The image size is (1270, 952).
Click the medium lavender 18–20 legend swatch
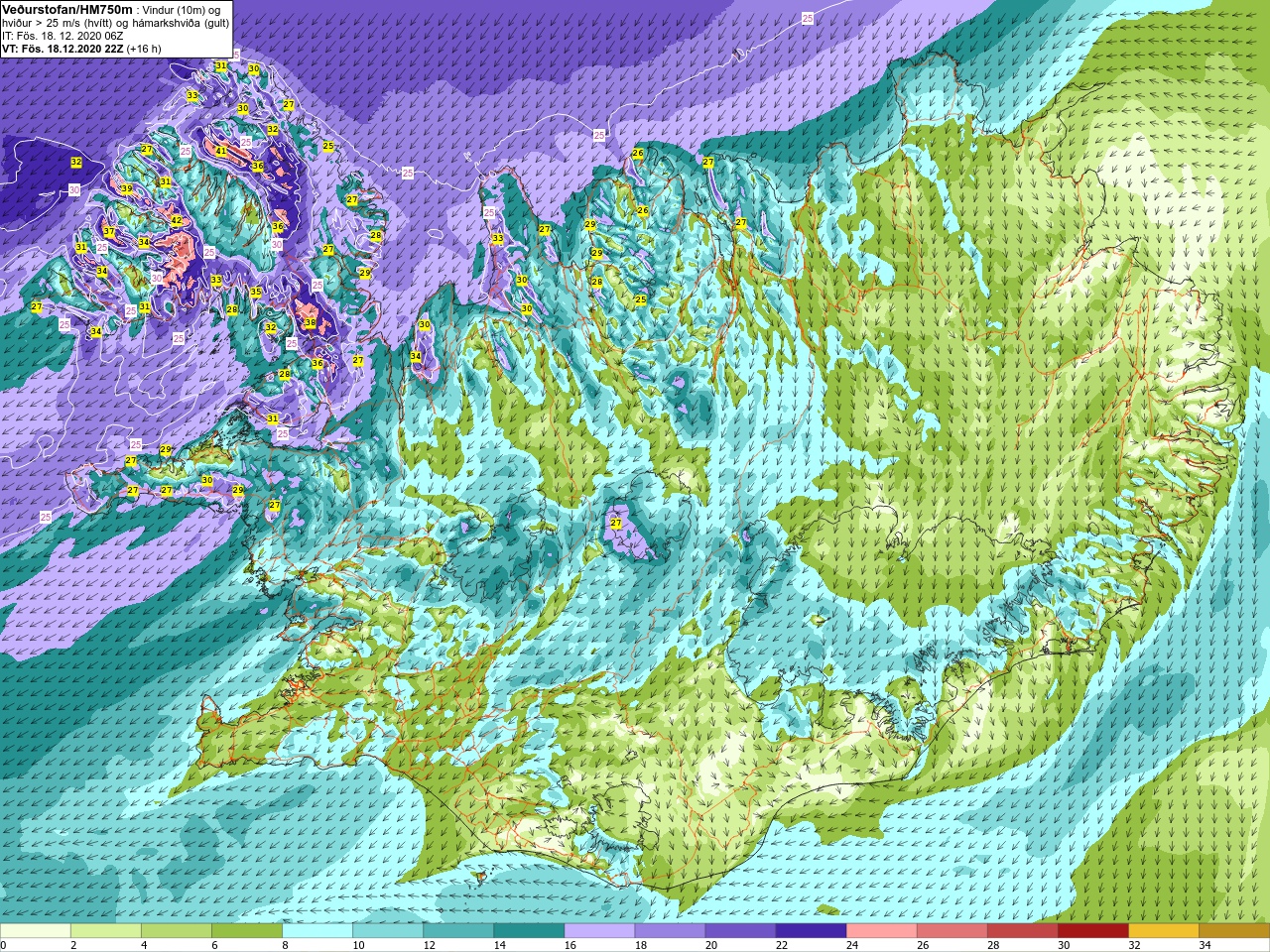(x=670, y=931)
